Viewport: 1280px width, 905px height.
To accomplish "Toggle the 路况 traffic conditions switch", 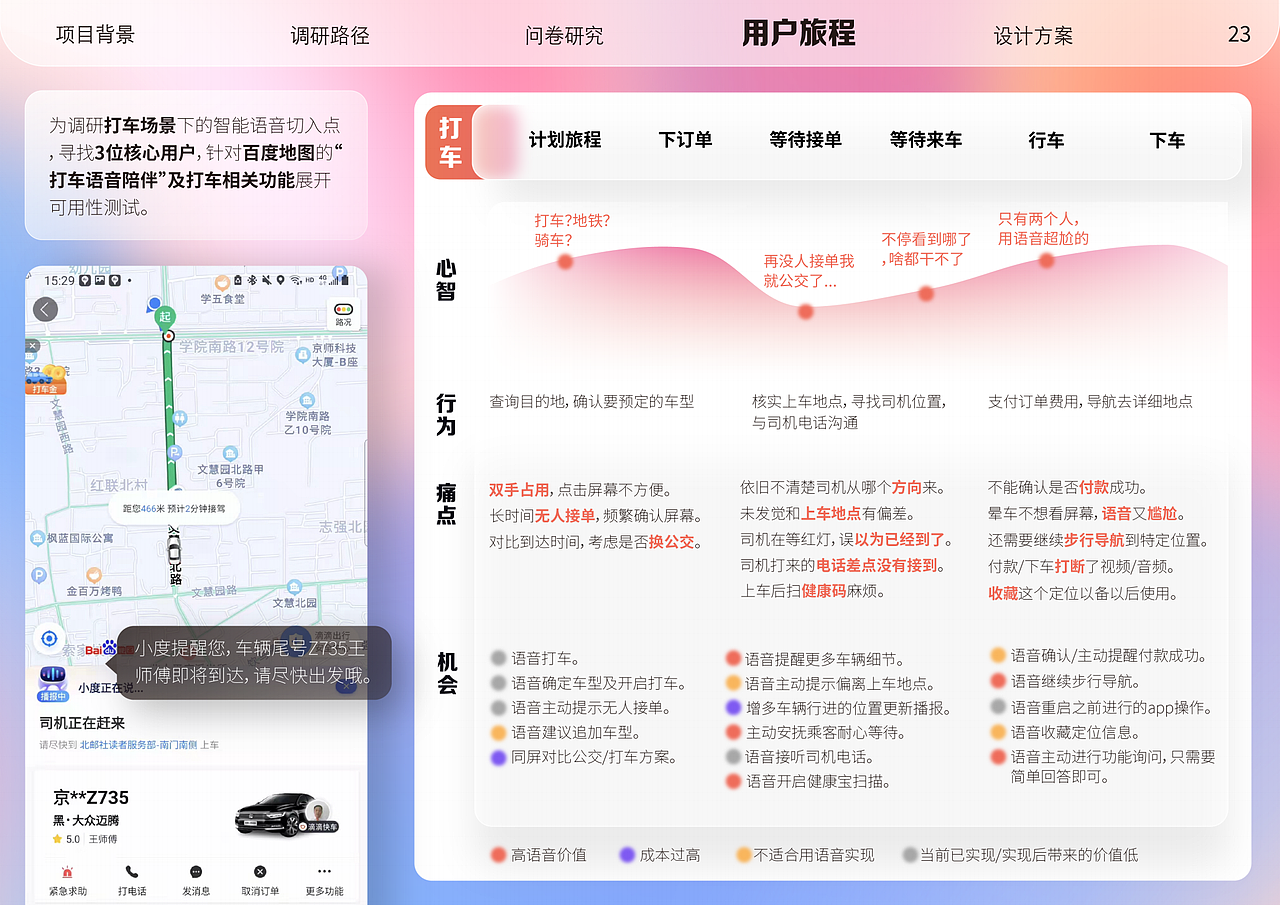I will click(343, 313).
